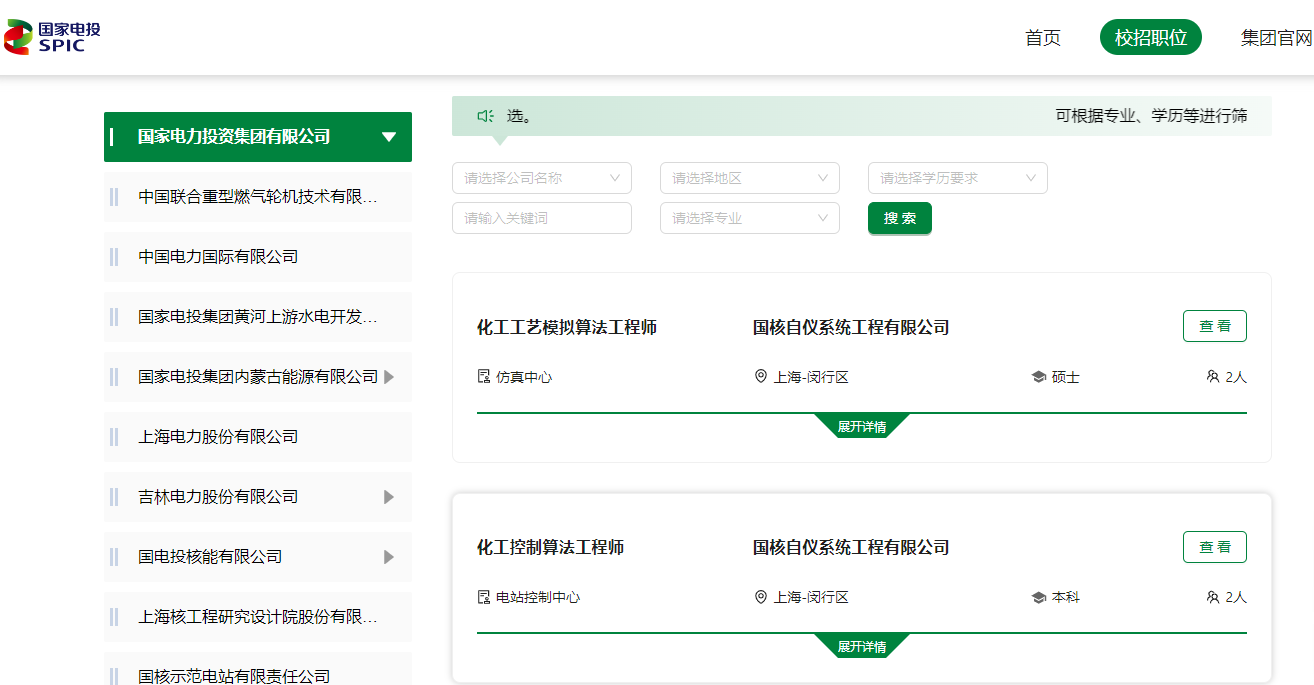Viewport: 1314px width, 685px height.
Task: Open job title 化工控制算法工程师
Action: [x=551, y=547]
